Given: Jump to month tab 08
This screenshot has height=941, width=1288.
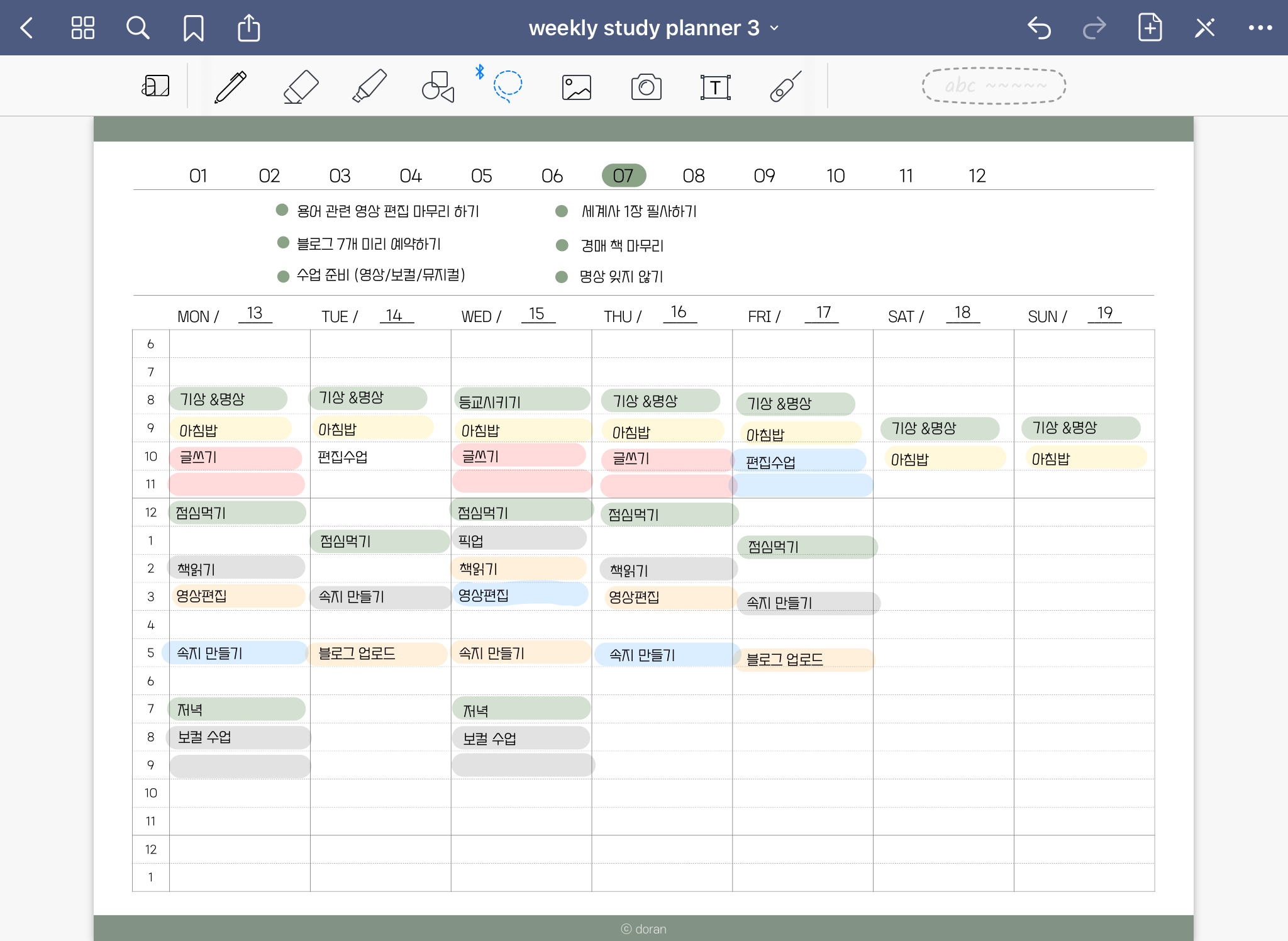Looking at the screenshot, I should [x=693, y=175].
